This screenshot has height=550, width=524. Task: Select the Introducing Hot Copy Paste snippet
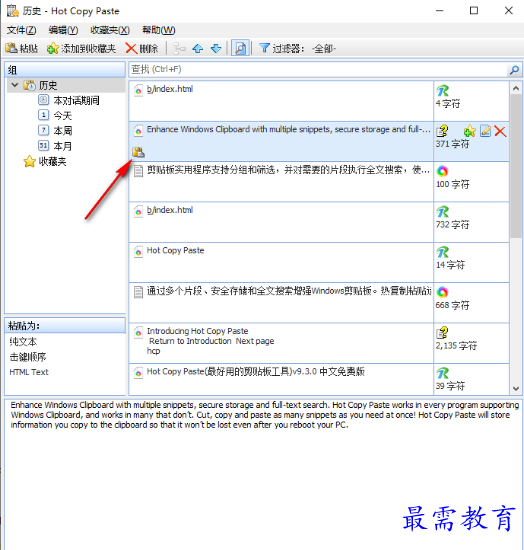(x=281, y=343)
